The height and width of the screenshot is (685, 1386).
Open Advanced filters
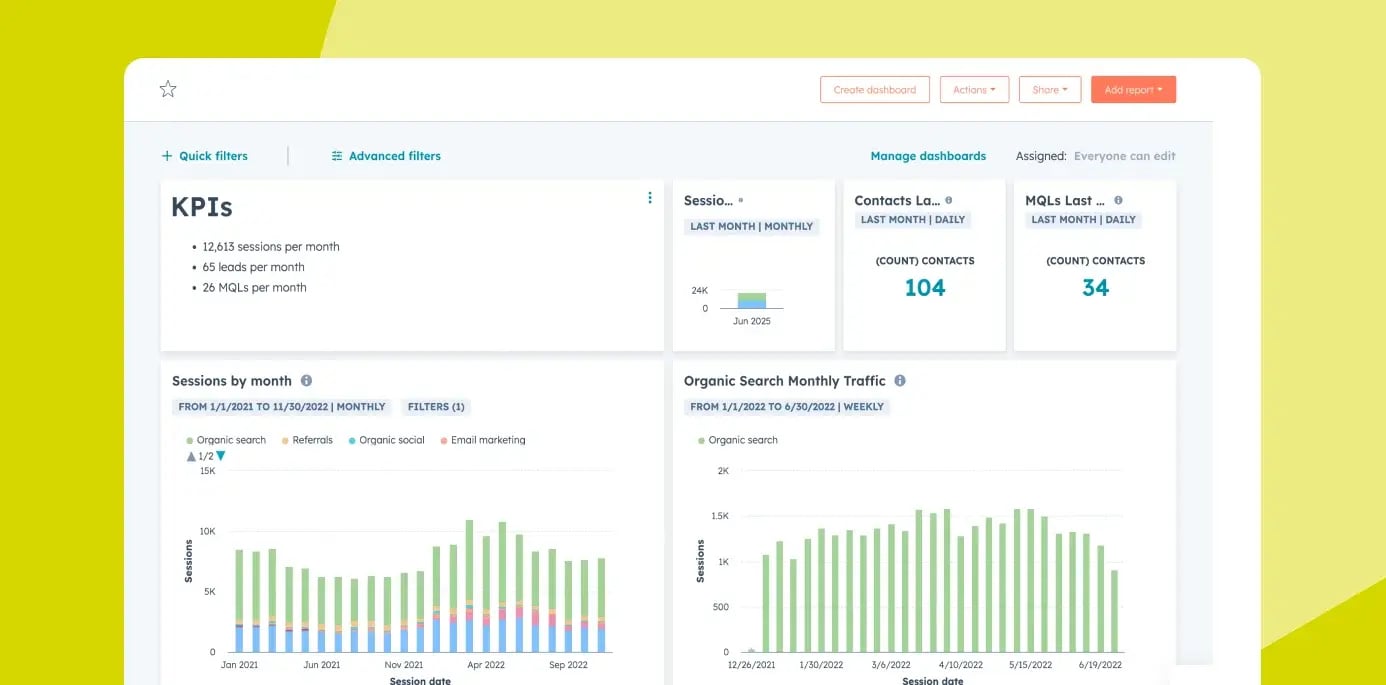[x=386, y=156]
